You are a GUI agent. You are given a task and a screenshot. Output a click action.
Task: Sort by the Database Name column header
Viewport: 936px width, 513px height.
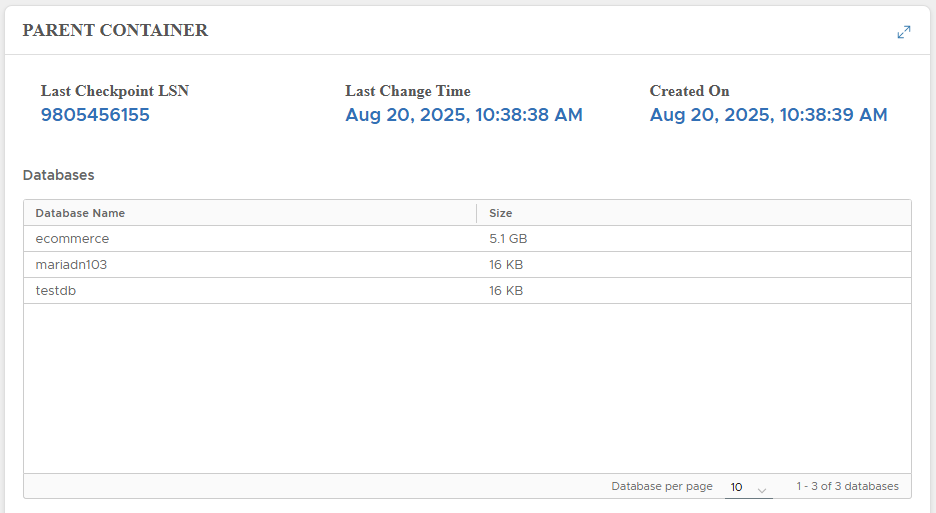tap(80, 213)
